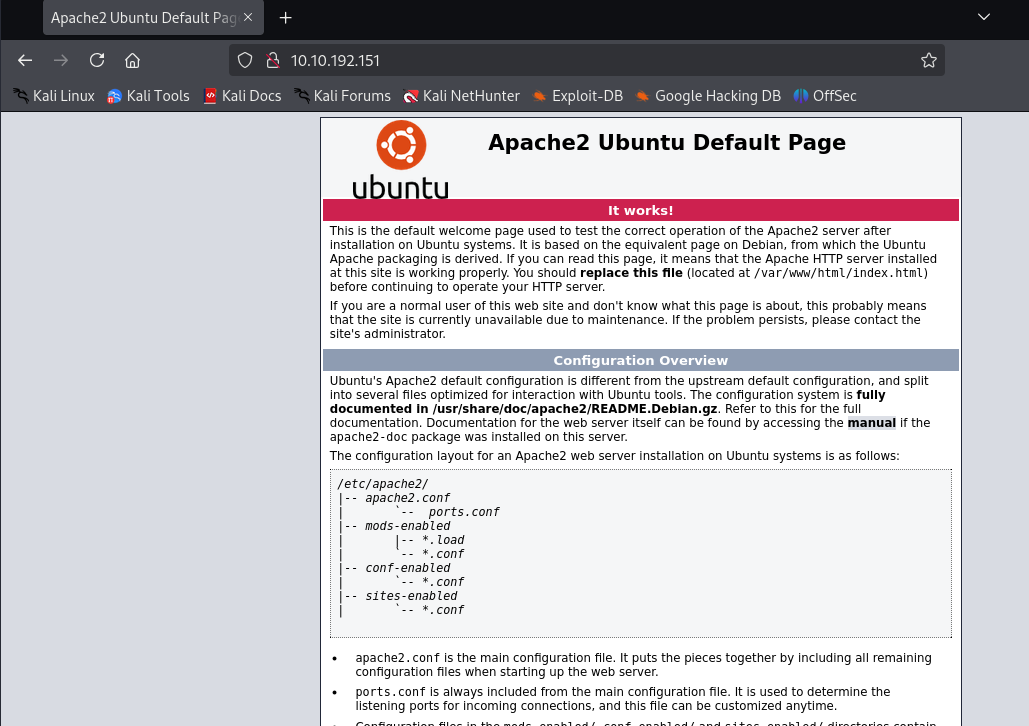Click the Ubuntu logo image

pos(400,160)
